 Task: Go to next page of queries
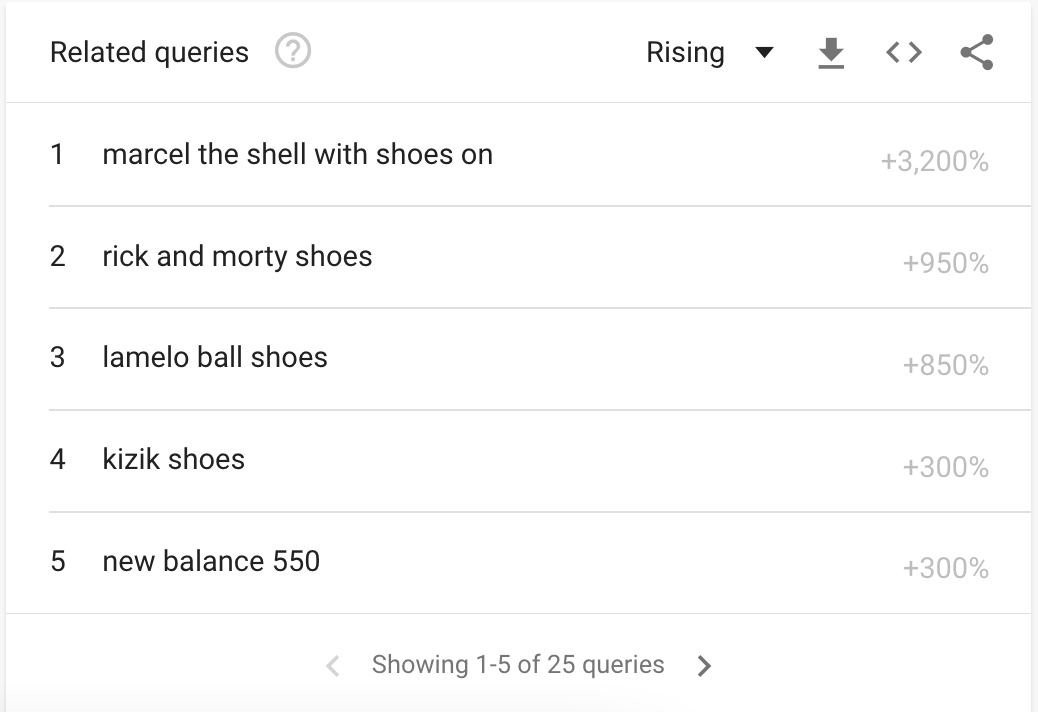coord(705,666)
